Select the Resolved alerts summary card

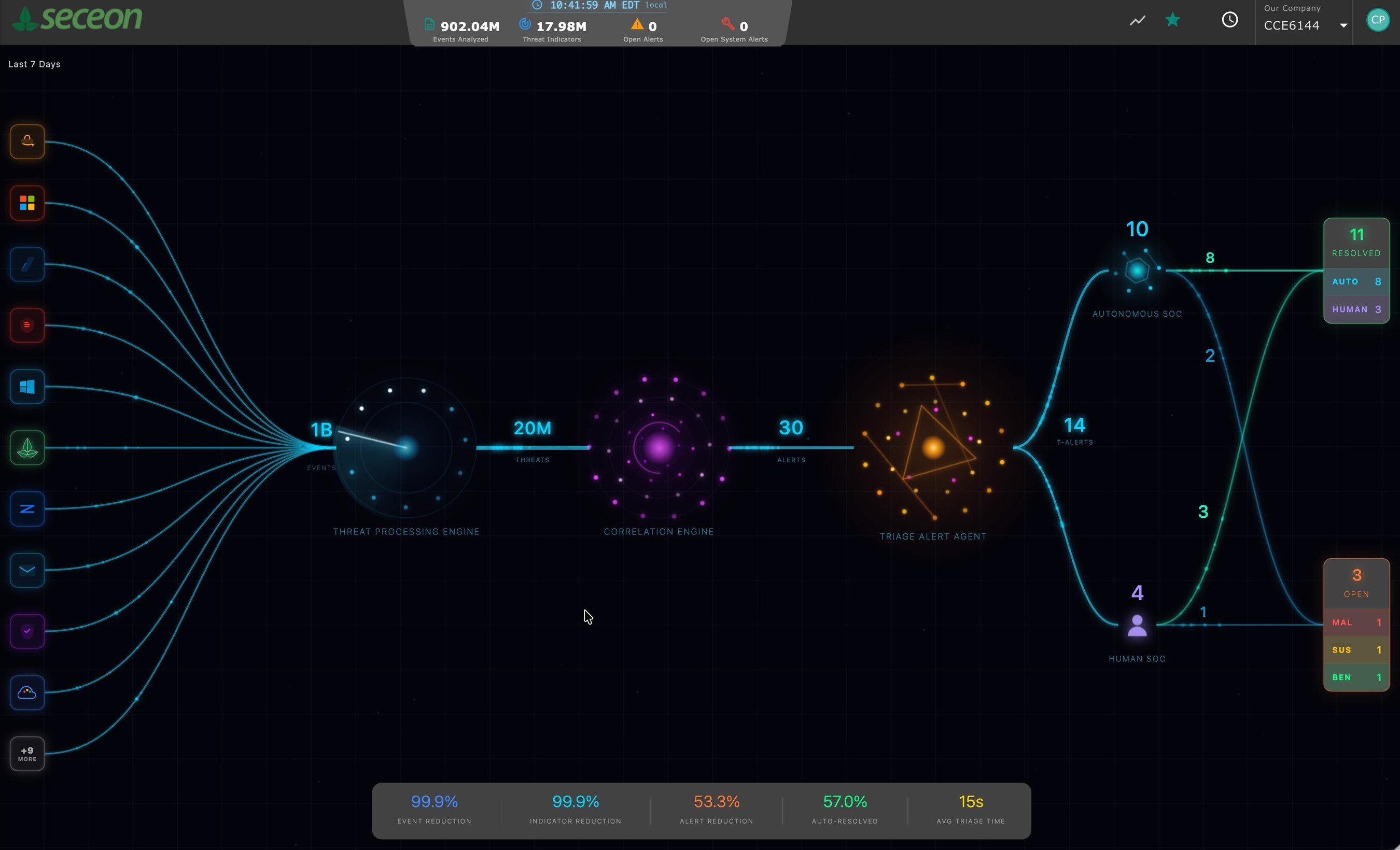click(1356, 243)
